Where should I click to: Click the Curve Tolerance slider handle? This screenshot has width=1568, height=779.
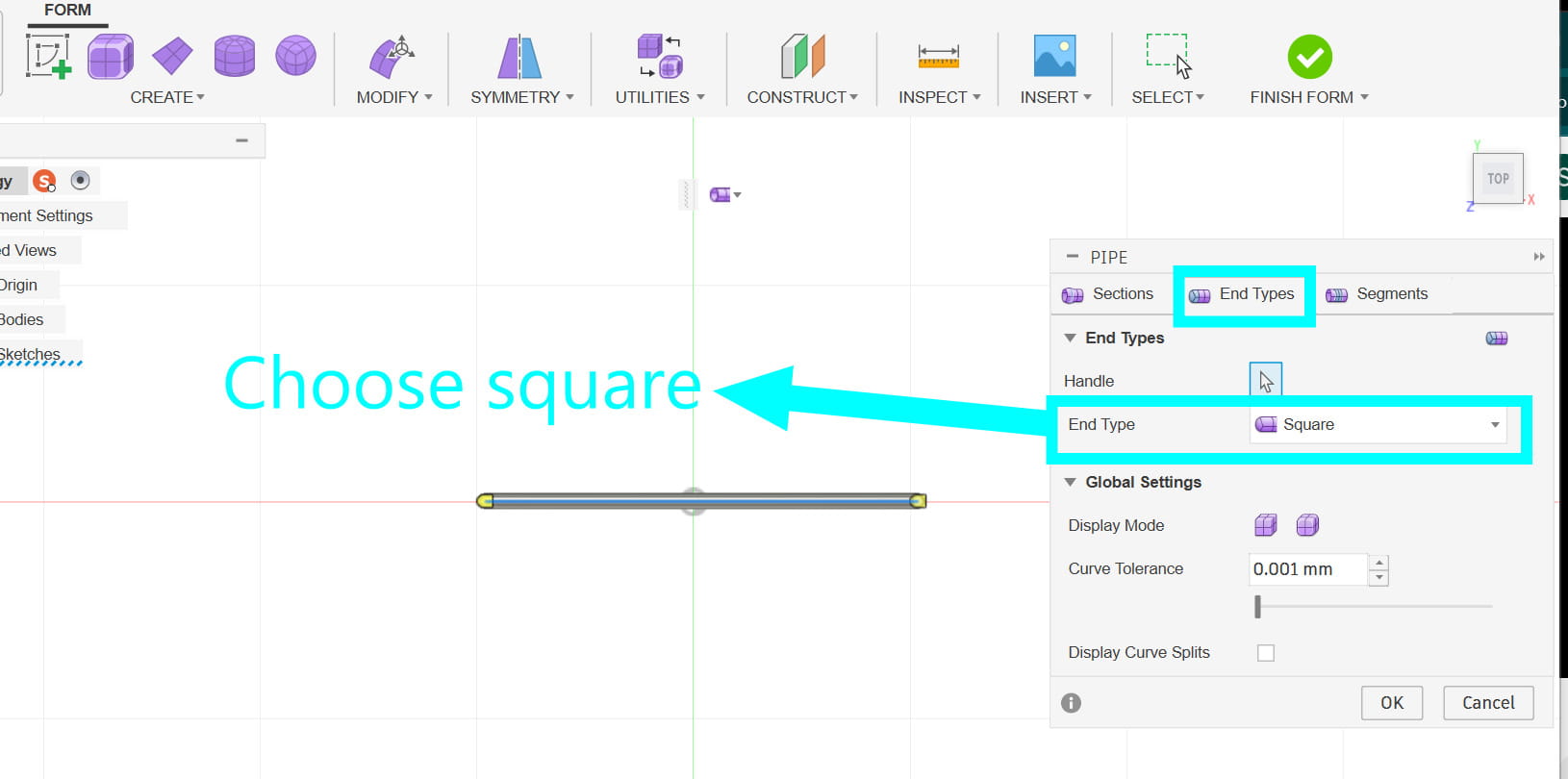tap(1257, 607)
